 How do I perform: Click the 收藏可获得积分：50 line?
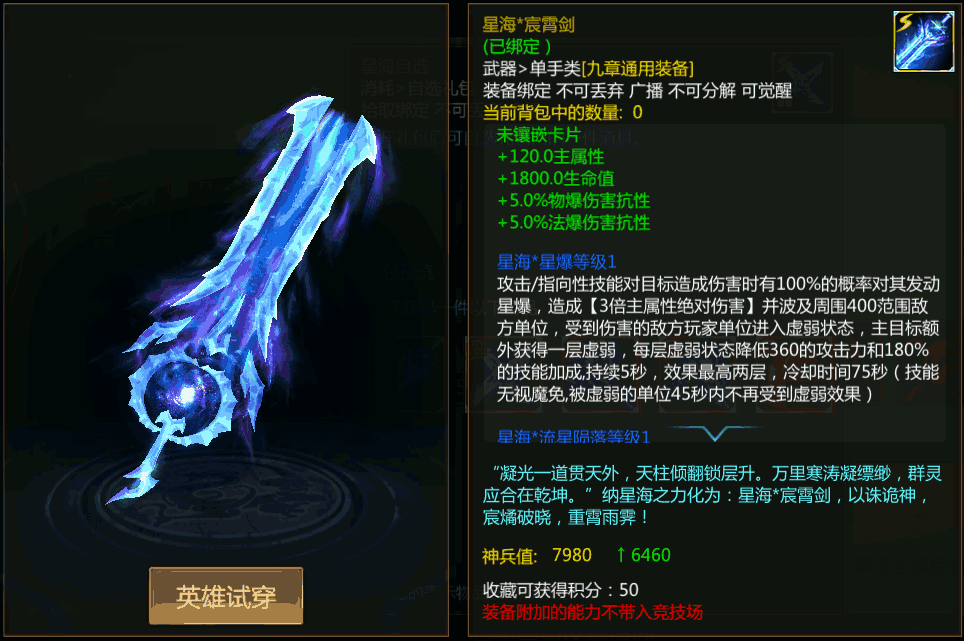561,590
